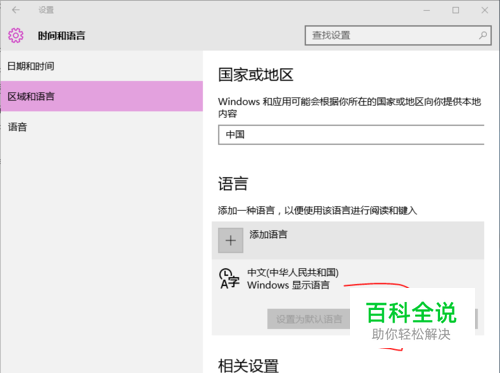Click the 设置为默认语言 button

[309, 319]
